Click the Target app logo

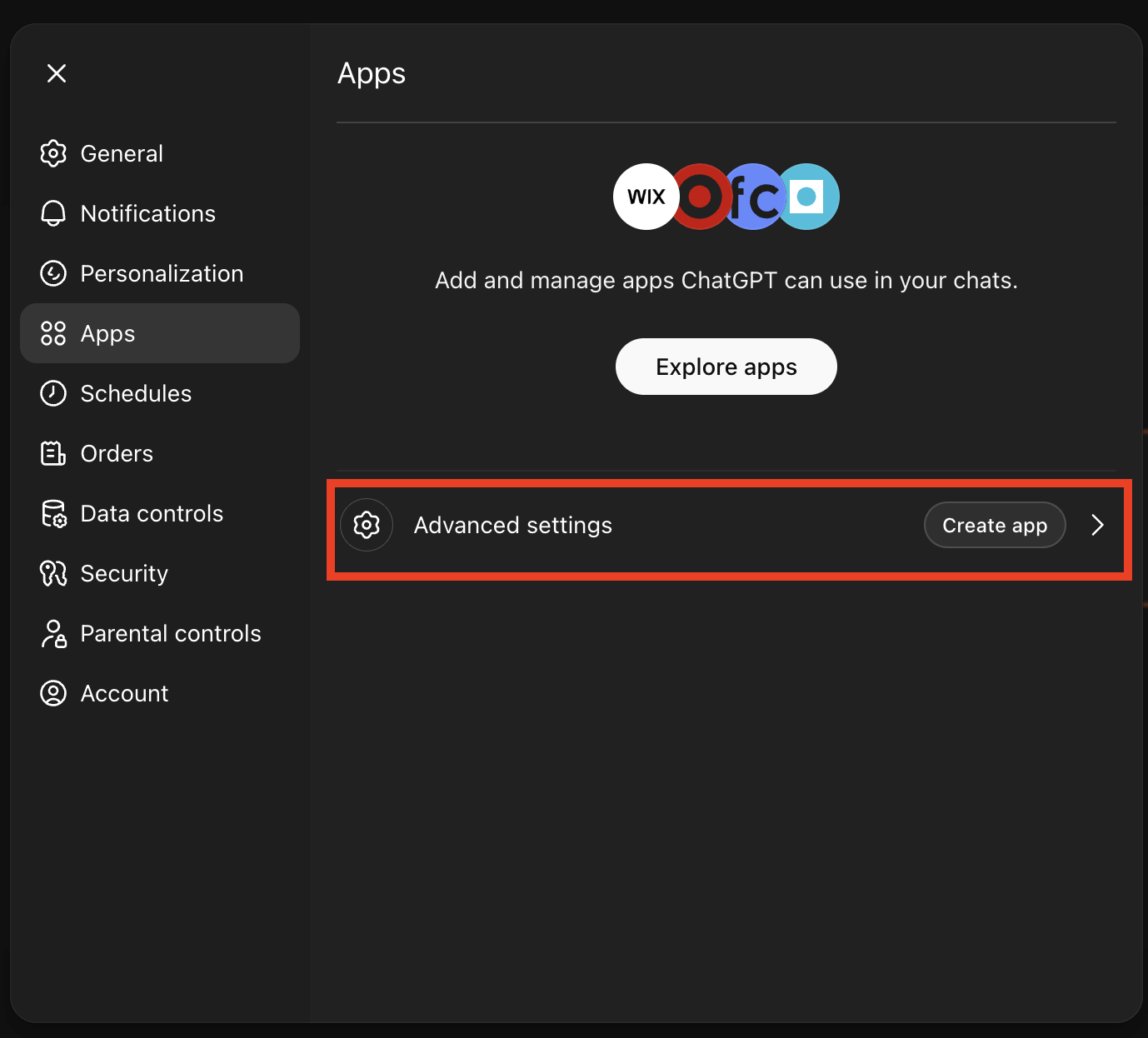pos(701,197)
